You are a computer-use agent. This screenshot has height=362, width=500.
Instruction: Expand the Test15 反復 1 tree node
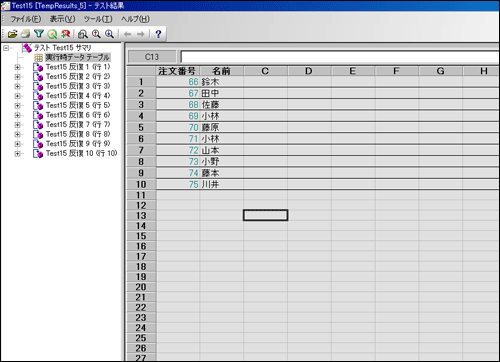17,67
